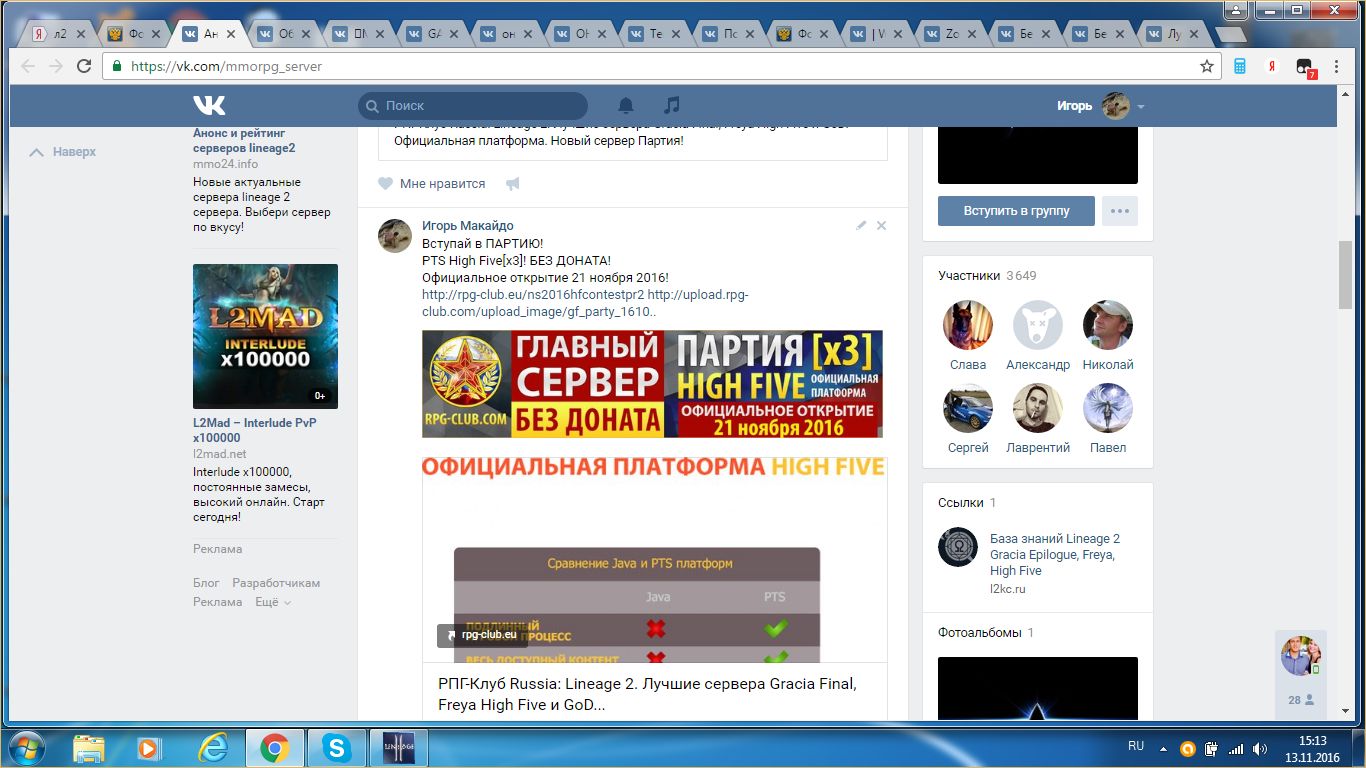Click the extension icon with badge 7
1366x768 pixels.
[x=1305, y=68]
